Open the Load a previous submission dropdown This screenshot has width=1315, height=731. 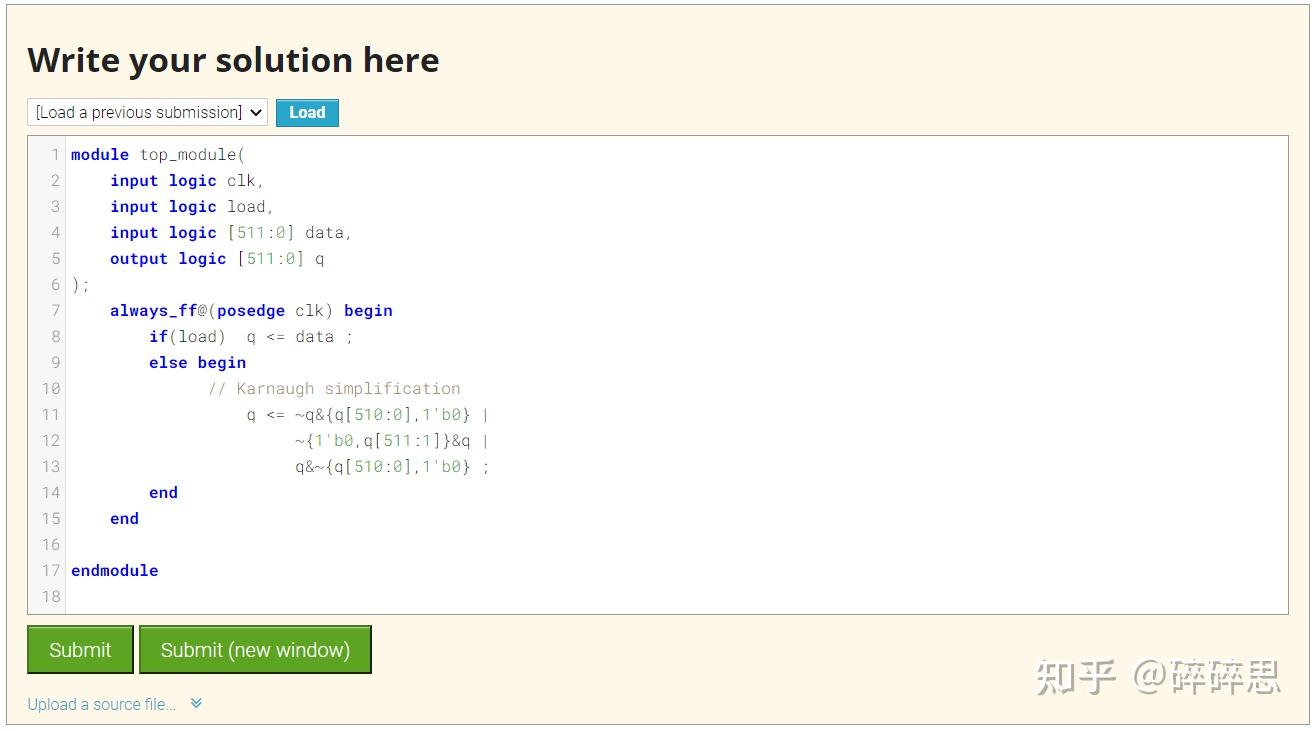coord(147,112)
